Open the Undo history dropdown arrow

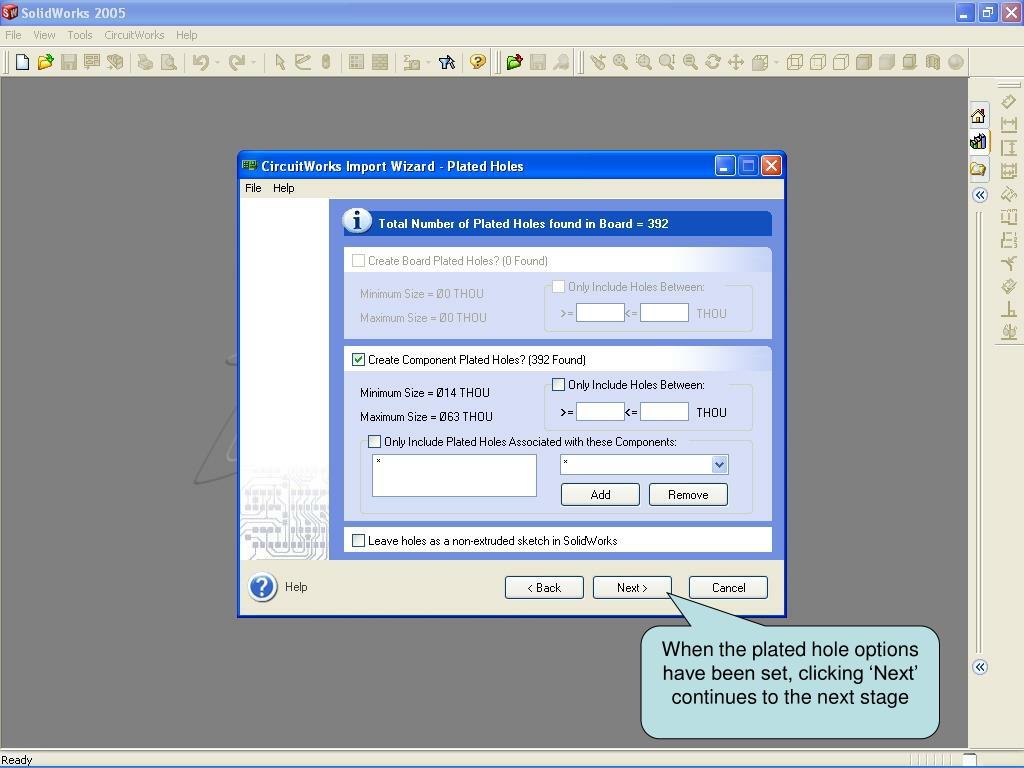coord(217,62)
